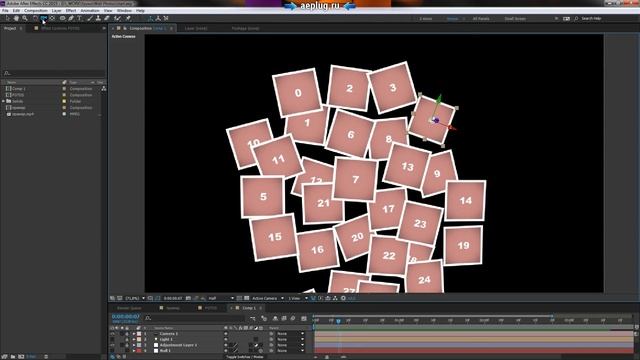
Task: Click Toggle Switches / Modes button
Action: [245, 357]
